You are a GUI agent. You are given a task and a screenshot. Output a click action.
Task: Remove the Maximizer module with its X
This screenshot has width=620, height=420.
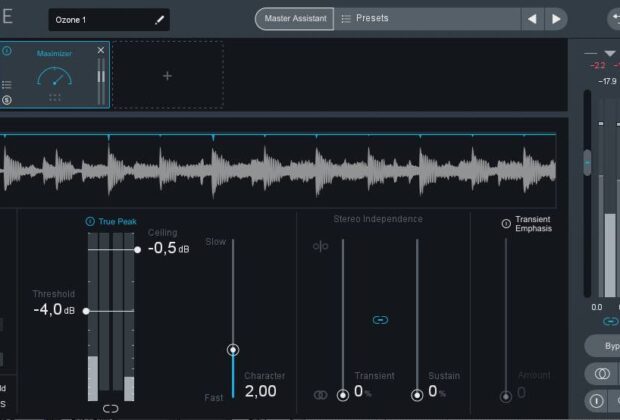(x=100, y=50)
